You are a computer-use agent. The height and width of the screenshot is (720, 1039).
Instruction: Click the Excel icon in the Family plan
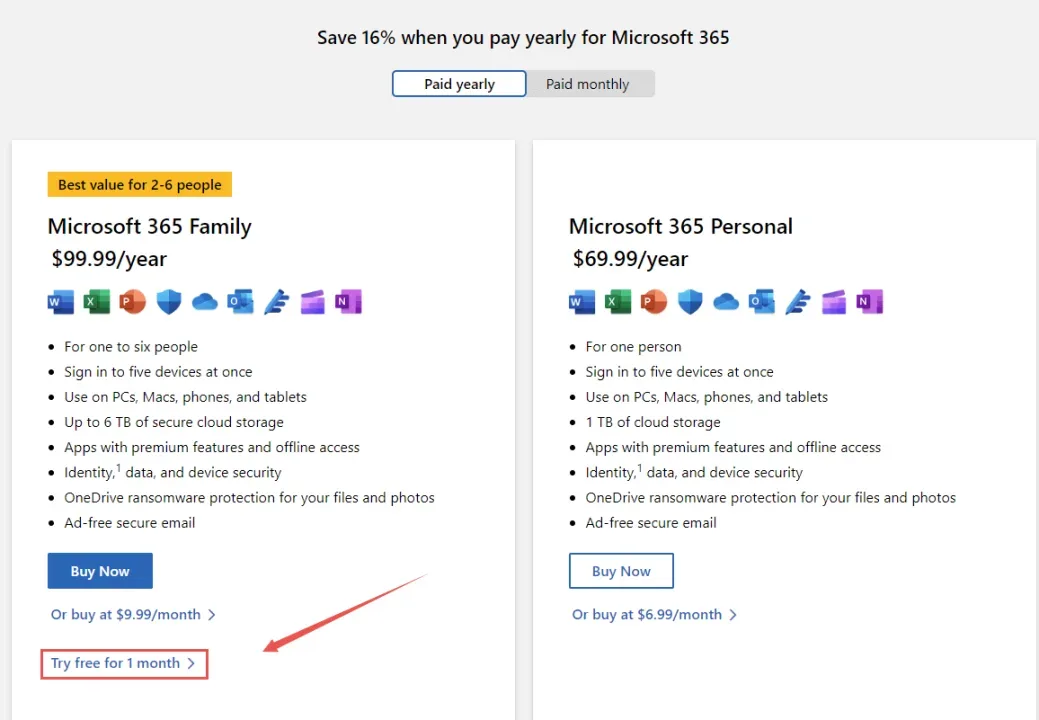[x=97, y=302]
